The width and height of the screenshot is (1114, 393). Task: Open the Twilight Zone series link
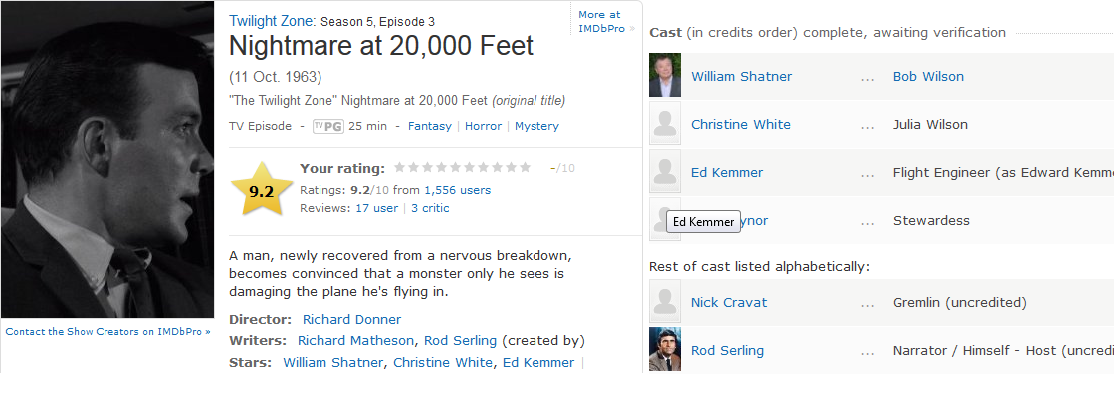[272, 21]
